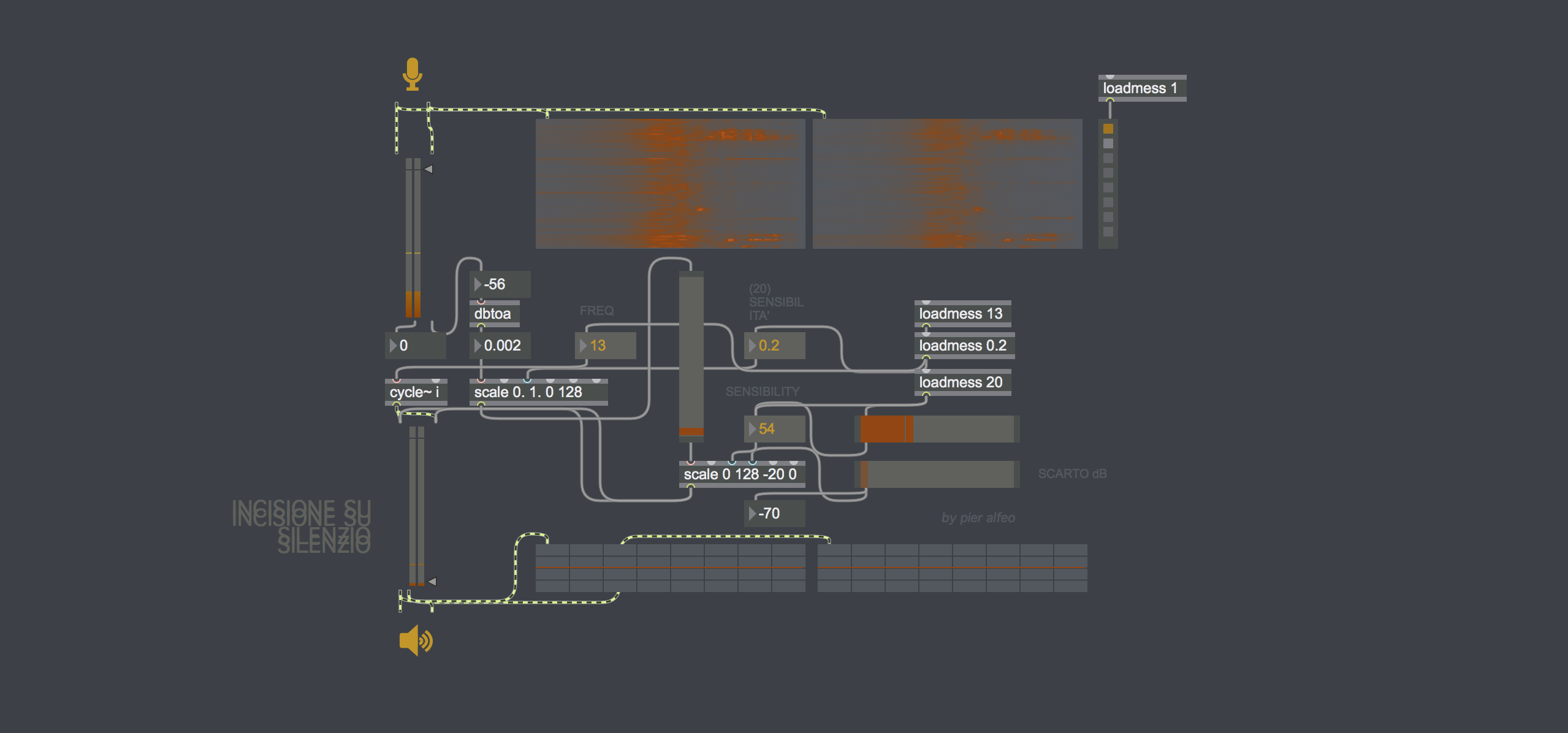Click the lower gain slider triangle handle
This screenshot has height=733, width=1568.
tap(432, 581)
